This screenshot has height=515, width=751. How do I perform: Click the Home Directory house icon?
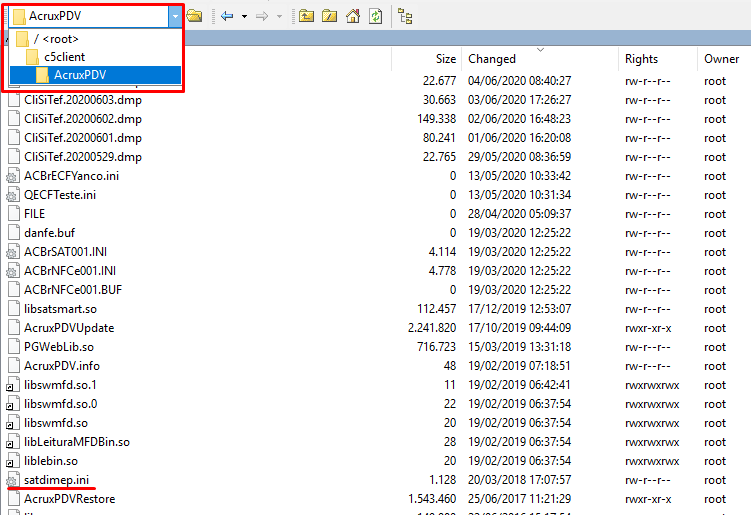coord(353,17)
